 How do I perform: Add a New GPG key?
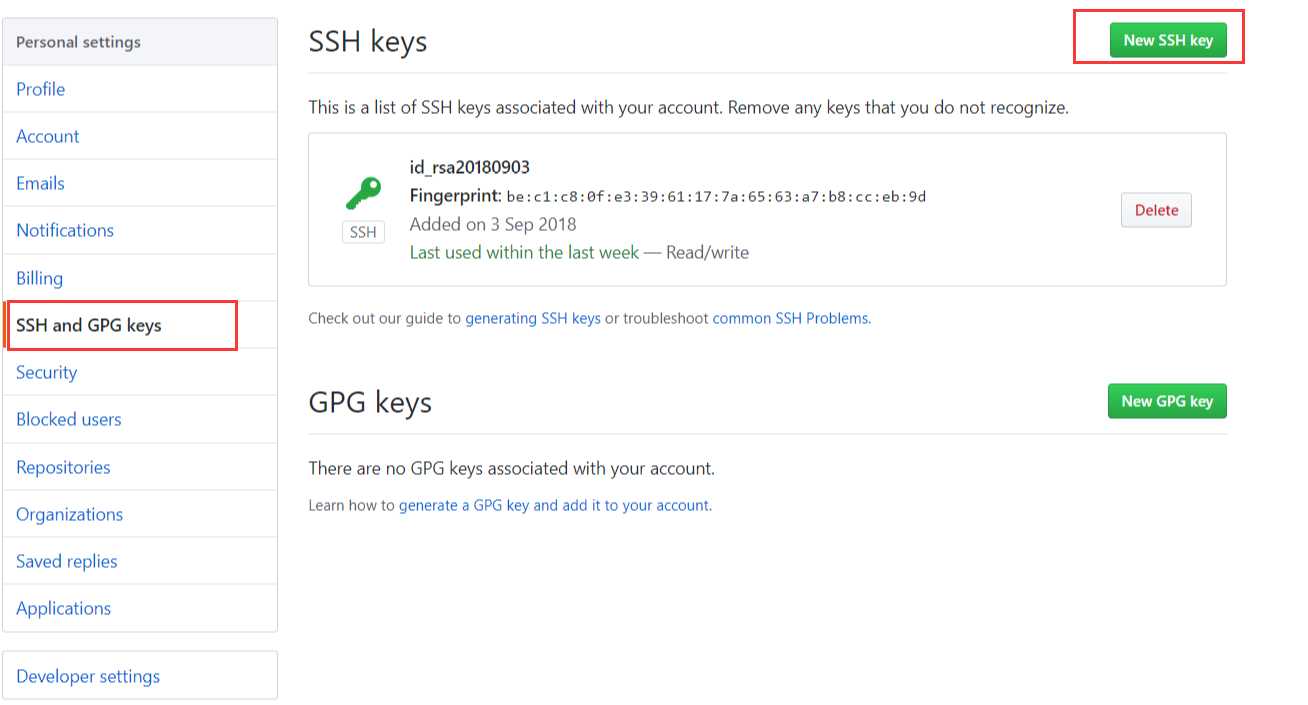click(x=1167, y=401)
